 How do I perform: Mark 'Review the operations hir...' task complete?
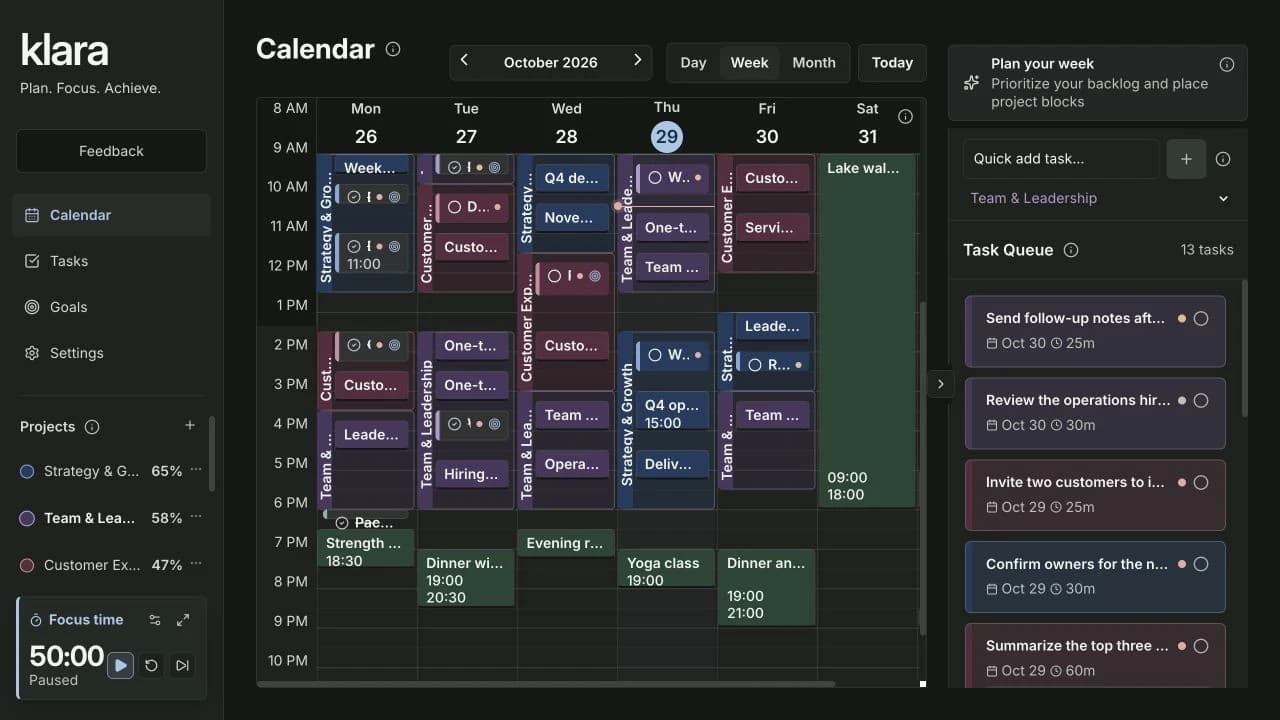(x=1201, y=400)
